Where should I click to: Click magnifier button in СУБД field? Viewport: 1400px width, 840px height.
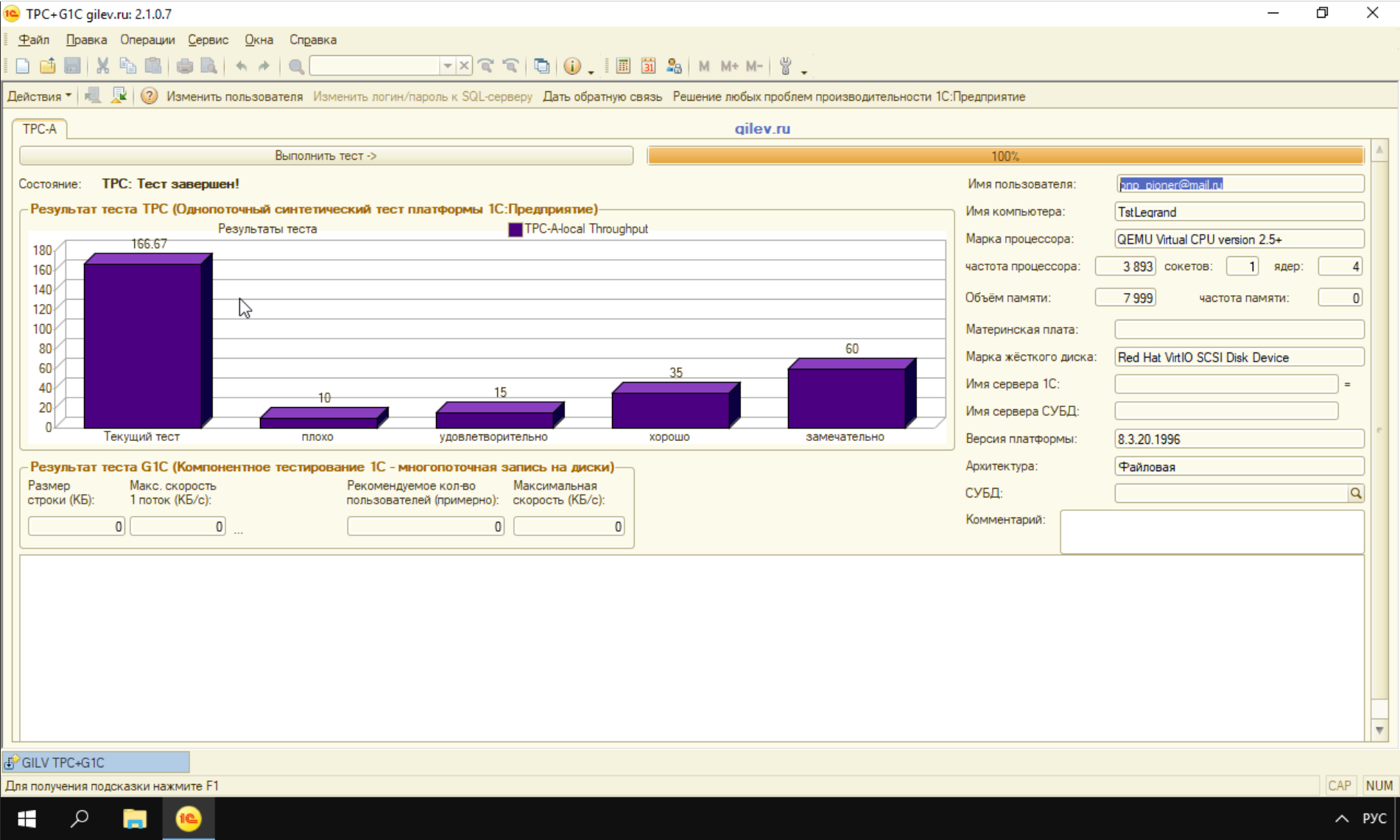(1356, 493)
